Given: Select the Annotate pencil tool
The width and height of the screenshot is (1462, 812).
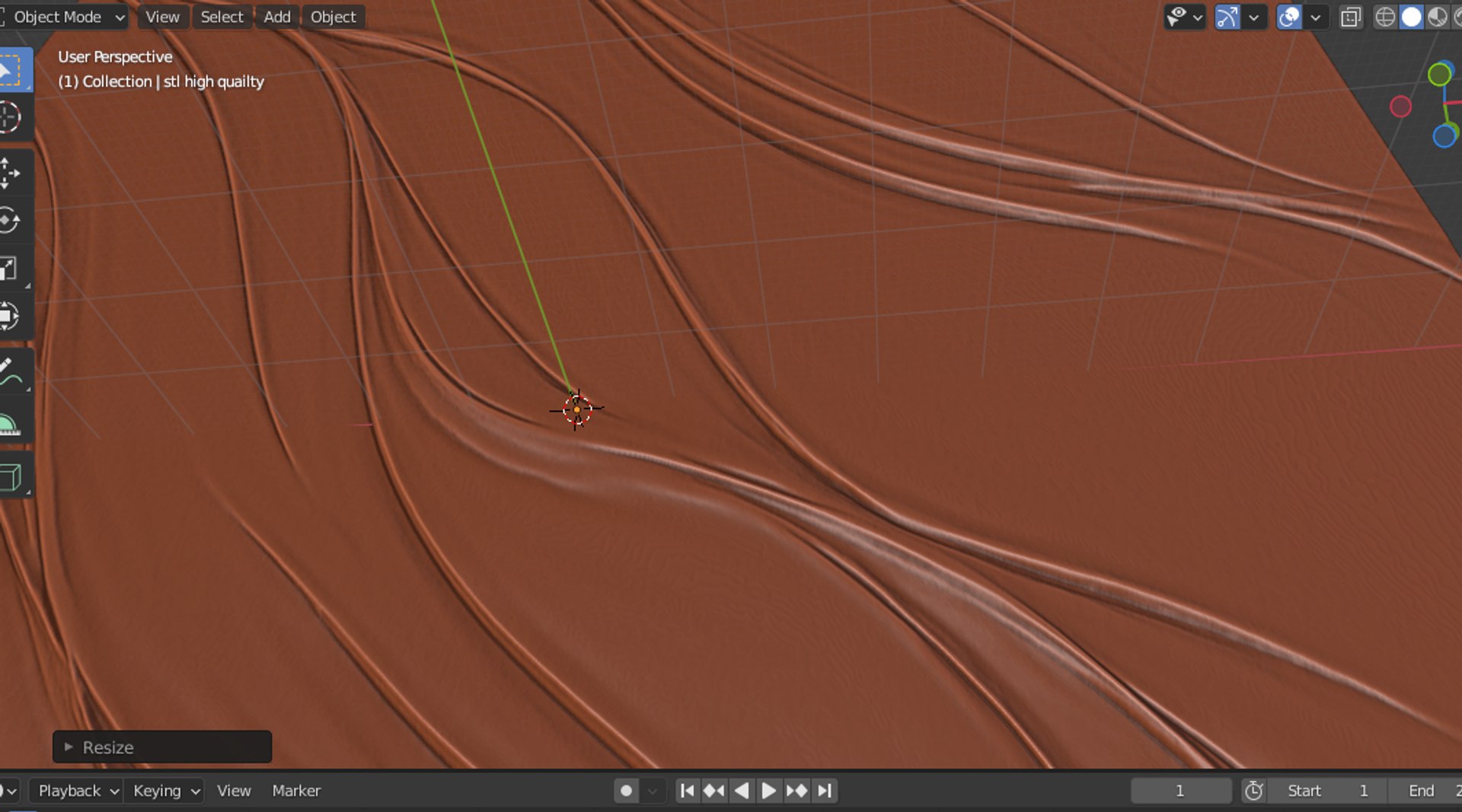Looking at the screenshot, I should click(11, 372).
